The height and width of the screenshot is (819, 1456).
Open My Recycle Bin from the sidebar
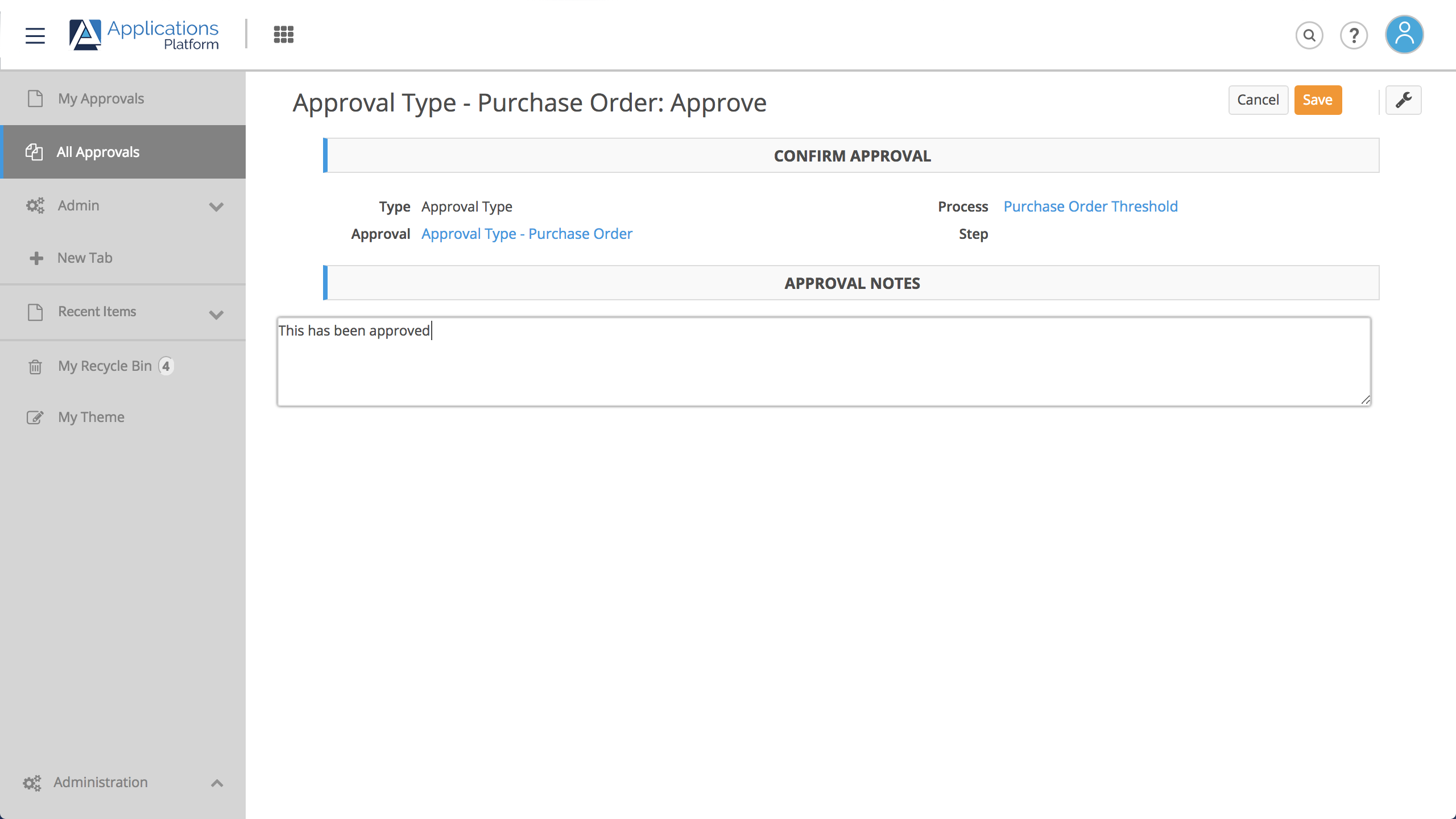click(104, 366)
